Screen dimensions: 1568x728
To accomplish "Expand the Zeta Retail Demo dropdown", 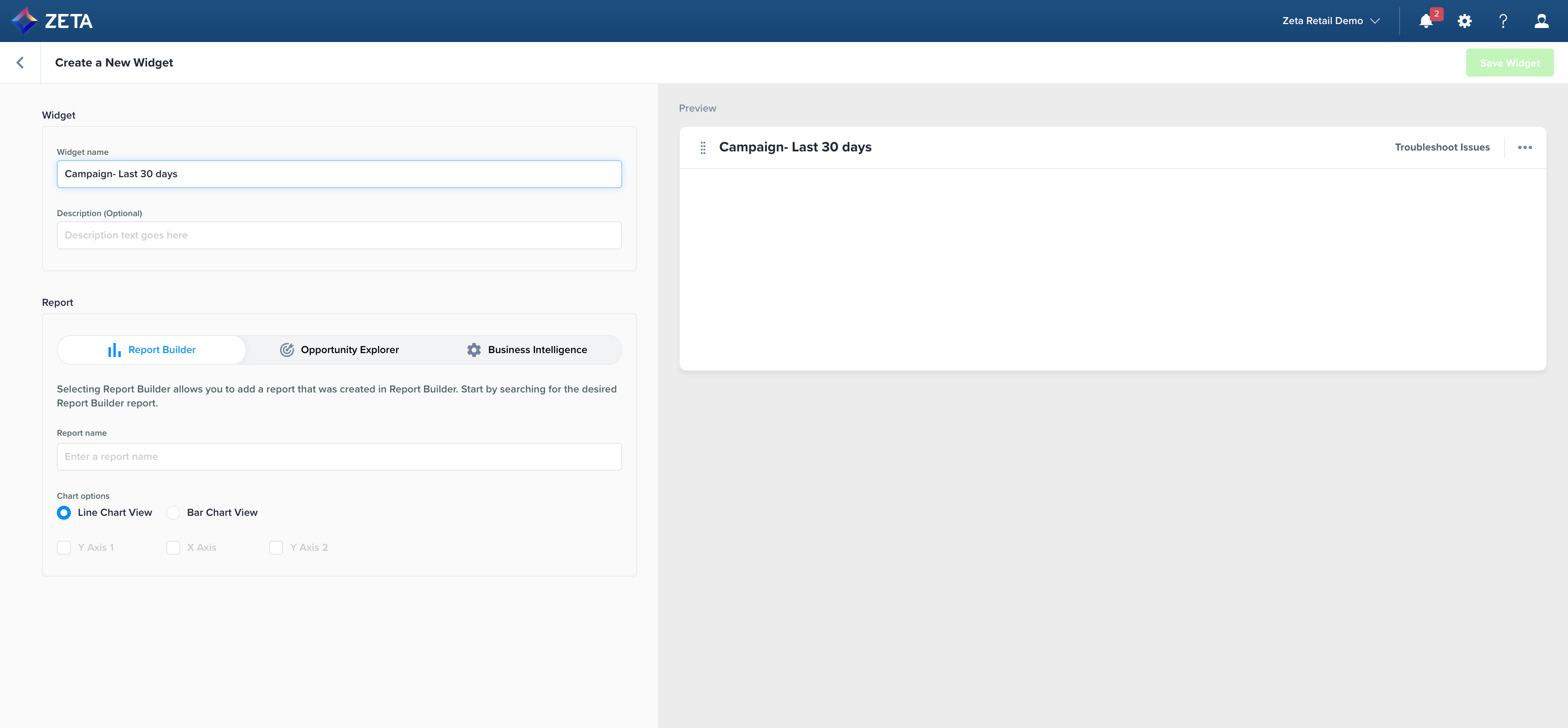I will point(1330,21).
